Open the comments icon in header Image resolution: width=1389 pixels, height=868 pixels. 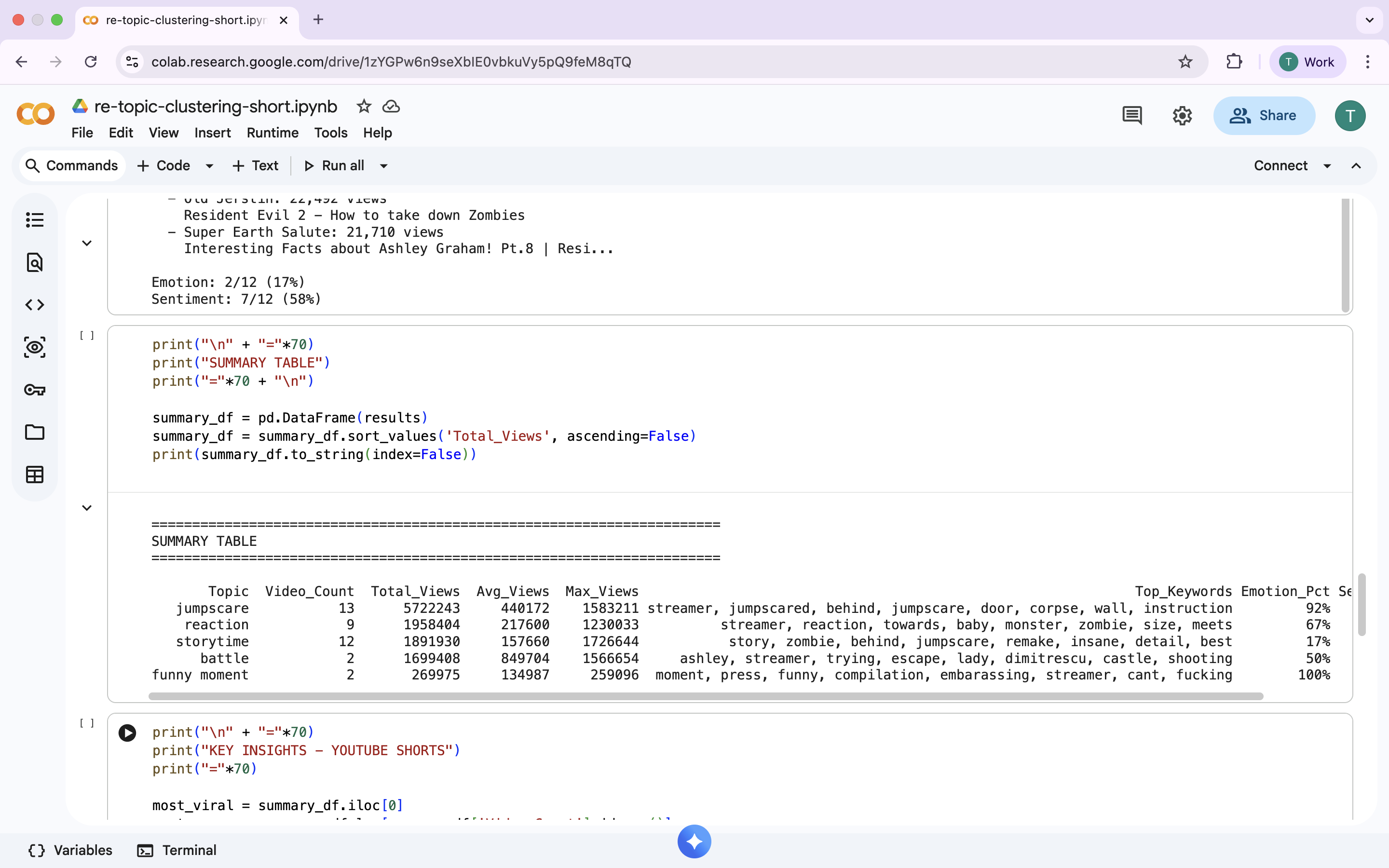(1131, 115)
